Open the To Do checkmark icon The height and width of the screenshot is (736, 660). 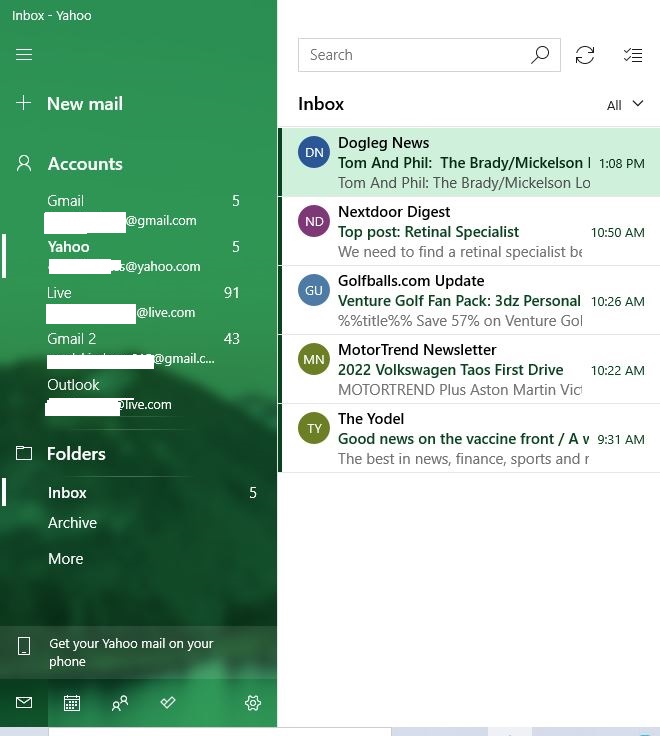pyautogui.click(x=168, y=703)
